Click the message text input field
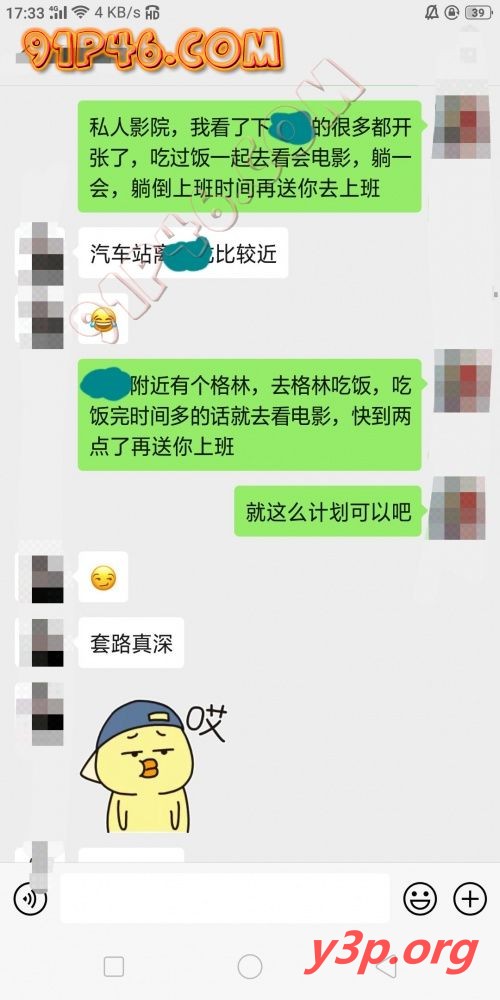Viewport: 500px width, 1000px height. 225,898
